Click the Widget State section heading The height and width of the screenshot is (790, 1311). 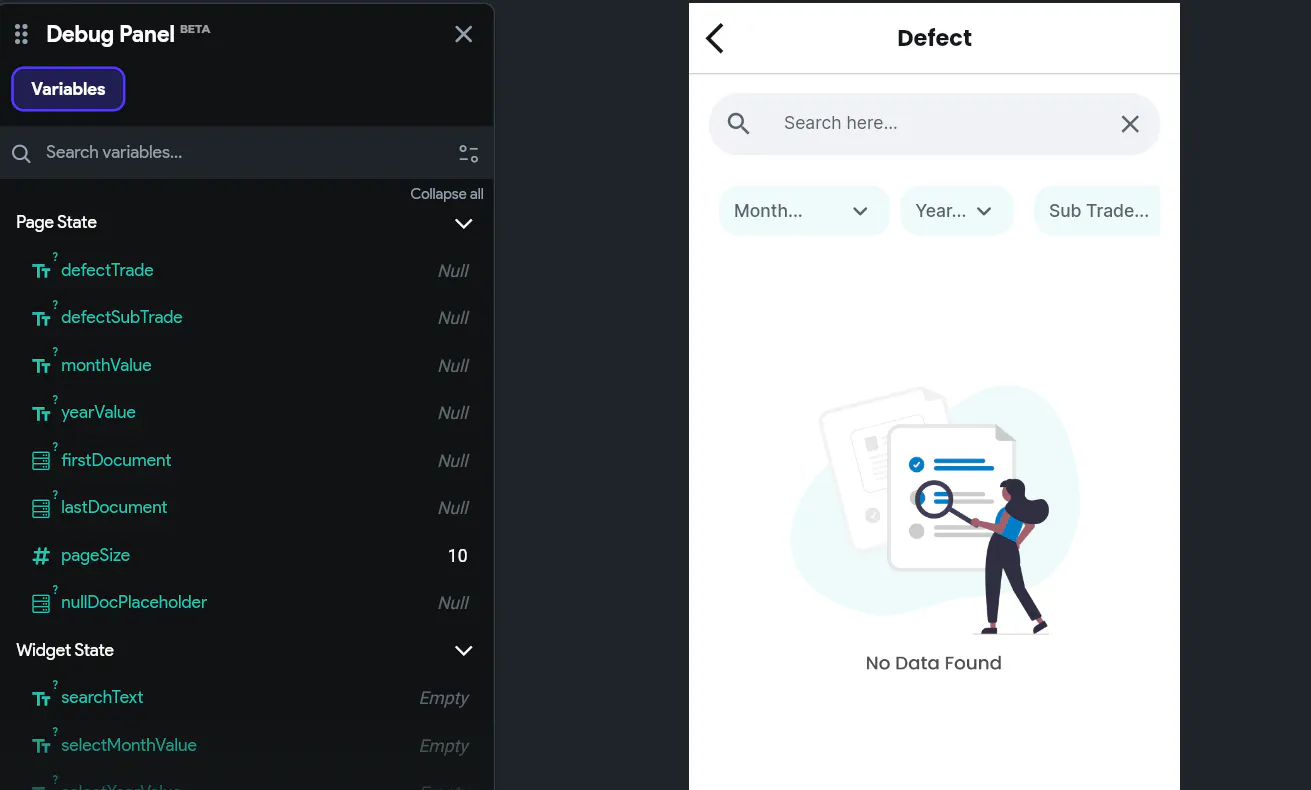tap(65, 650)
